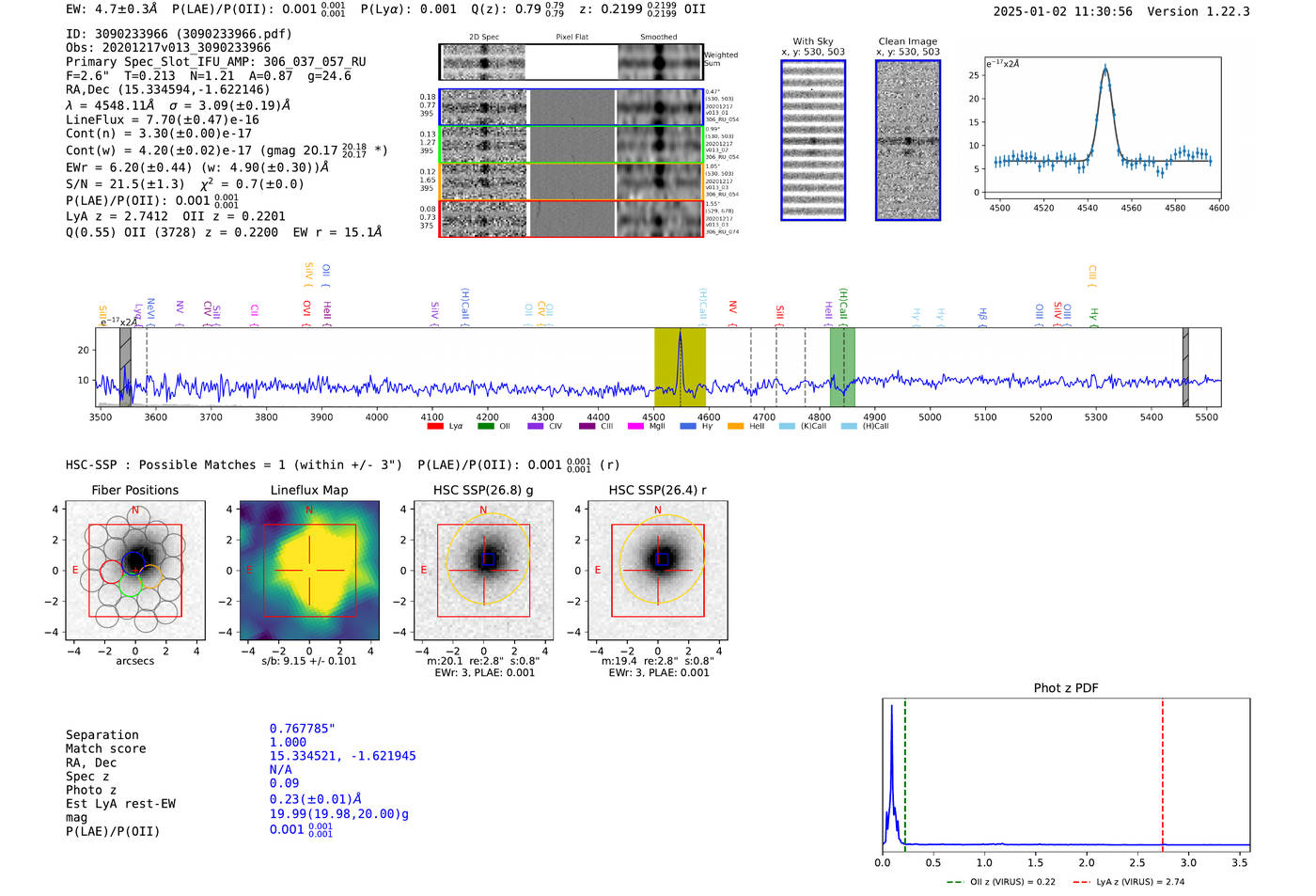
Task: Click the orange HeII legend swatch
Action: pyautogui.click(x=736, y=427)
